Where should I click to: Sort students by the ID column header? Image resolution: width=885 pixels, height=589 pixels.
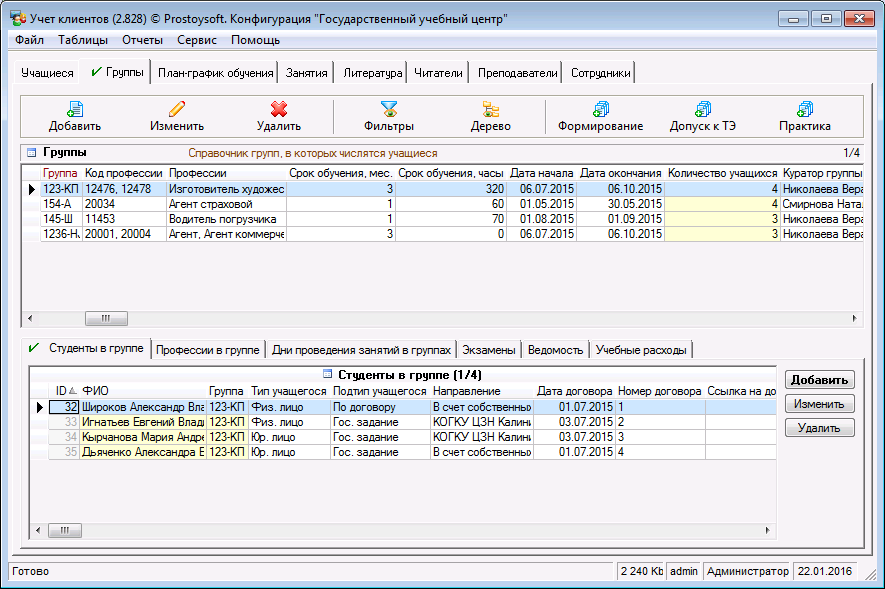[62, 390]
